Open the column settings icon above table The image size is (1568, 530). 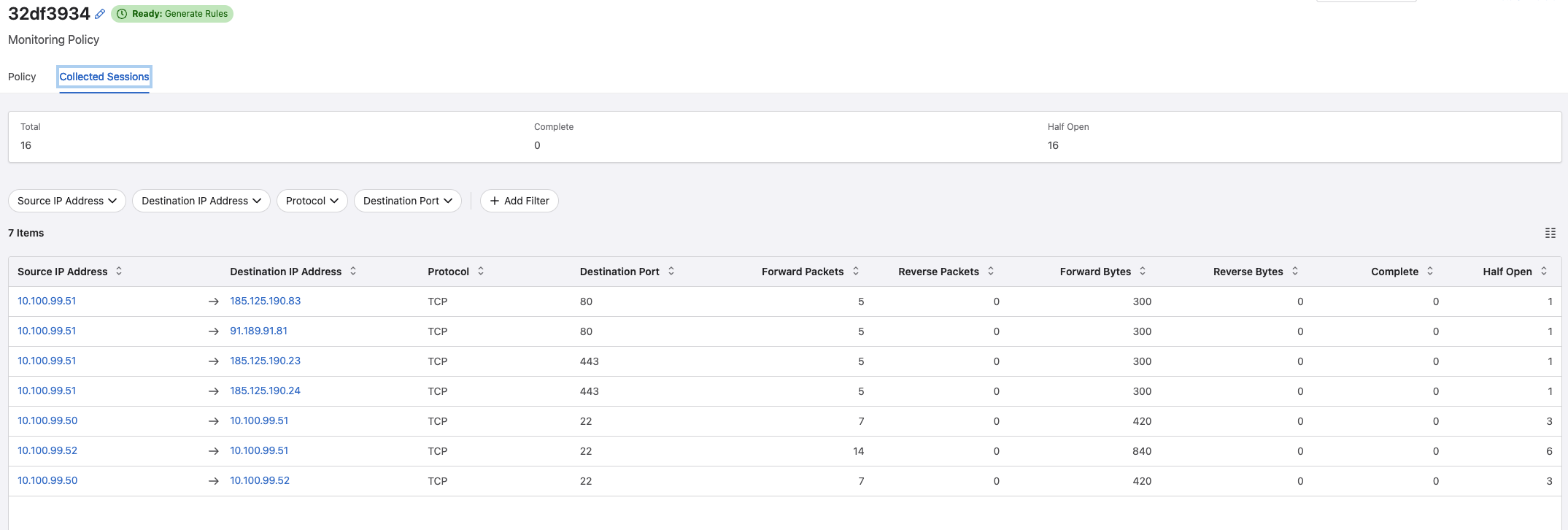point(1550,233)
